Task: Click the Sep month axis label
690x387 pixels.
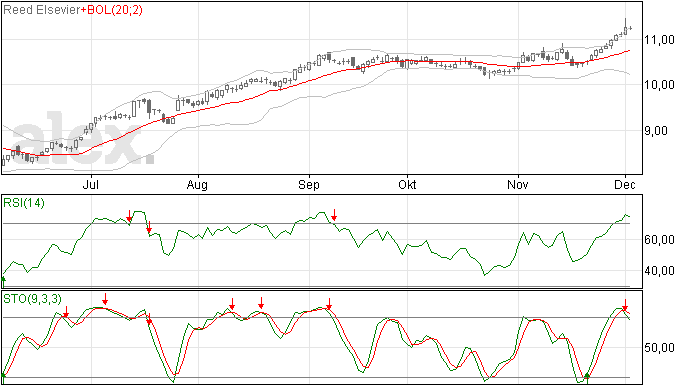Action: 308,184
